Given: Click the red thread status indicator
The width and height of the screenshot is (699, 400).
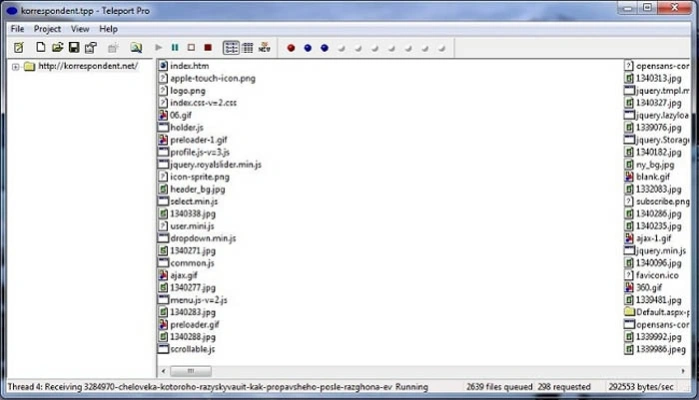Looking at the screenshot, I should click(x=291, y=48).
